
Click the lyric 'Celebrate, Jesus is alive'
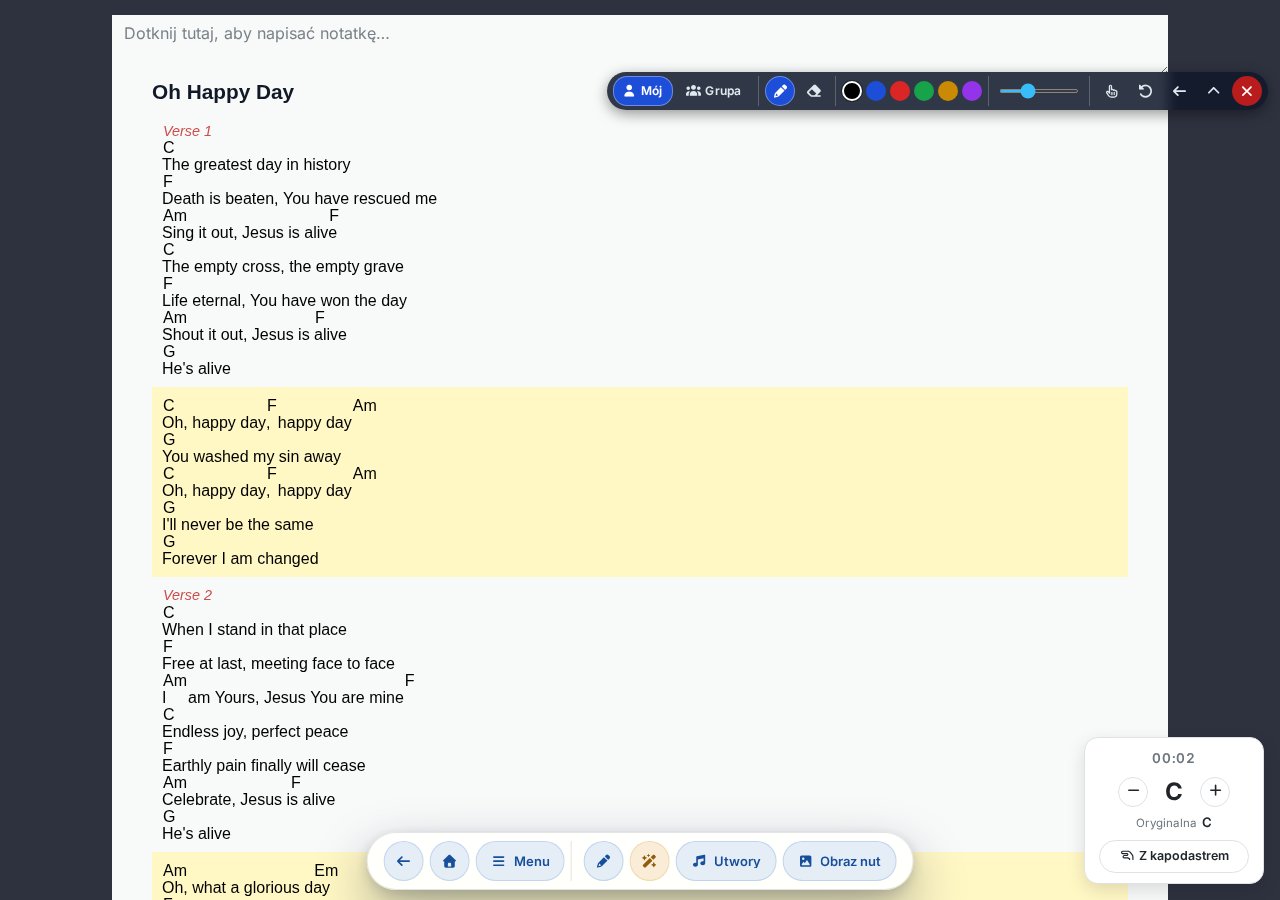tap(248, 800)
